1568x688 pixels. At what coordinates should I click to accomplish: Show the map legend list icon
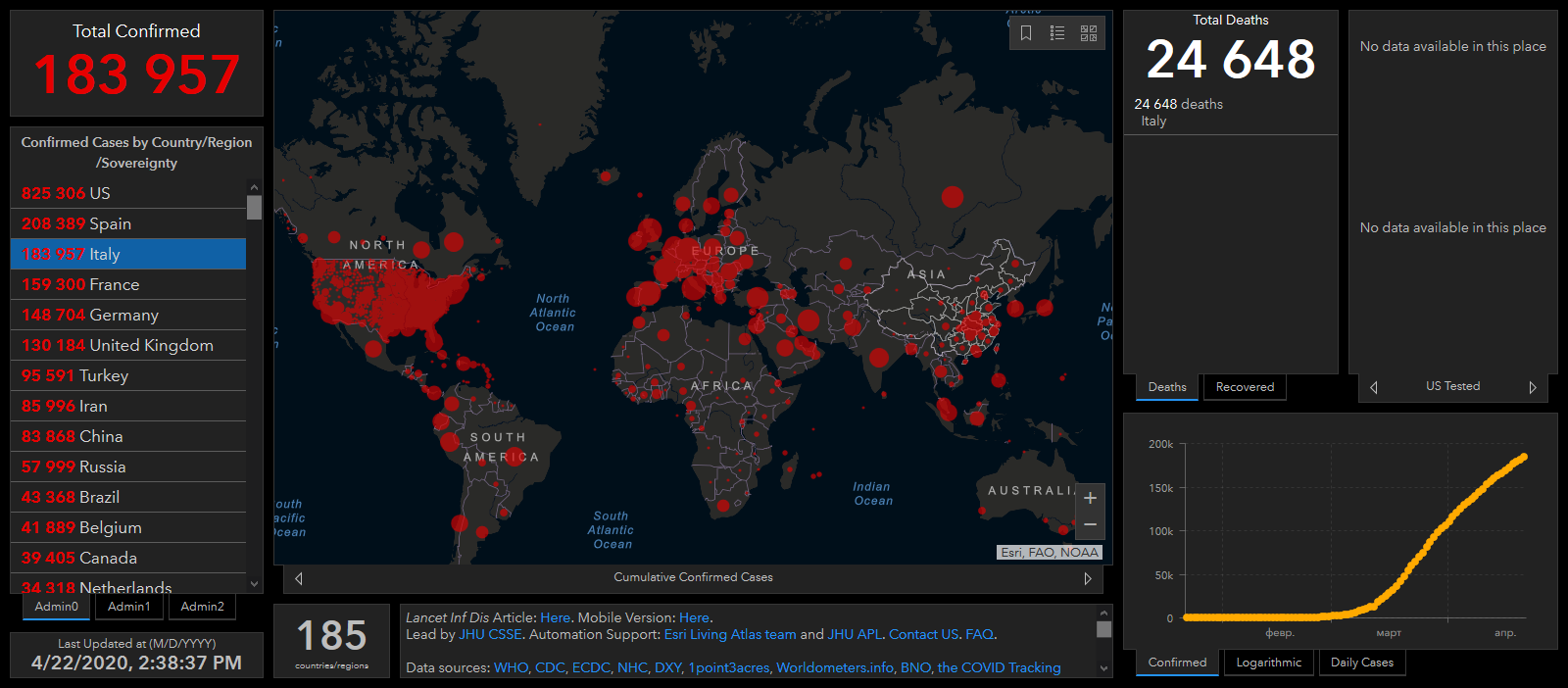click(1057, 33)
